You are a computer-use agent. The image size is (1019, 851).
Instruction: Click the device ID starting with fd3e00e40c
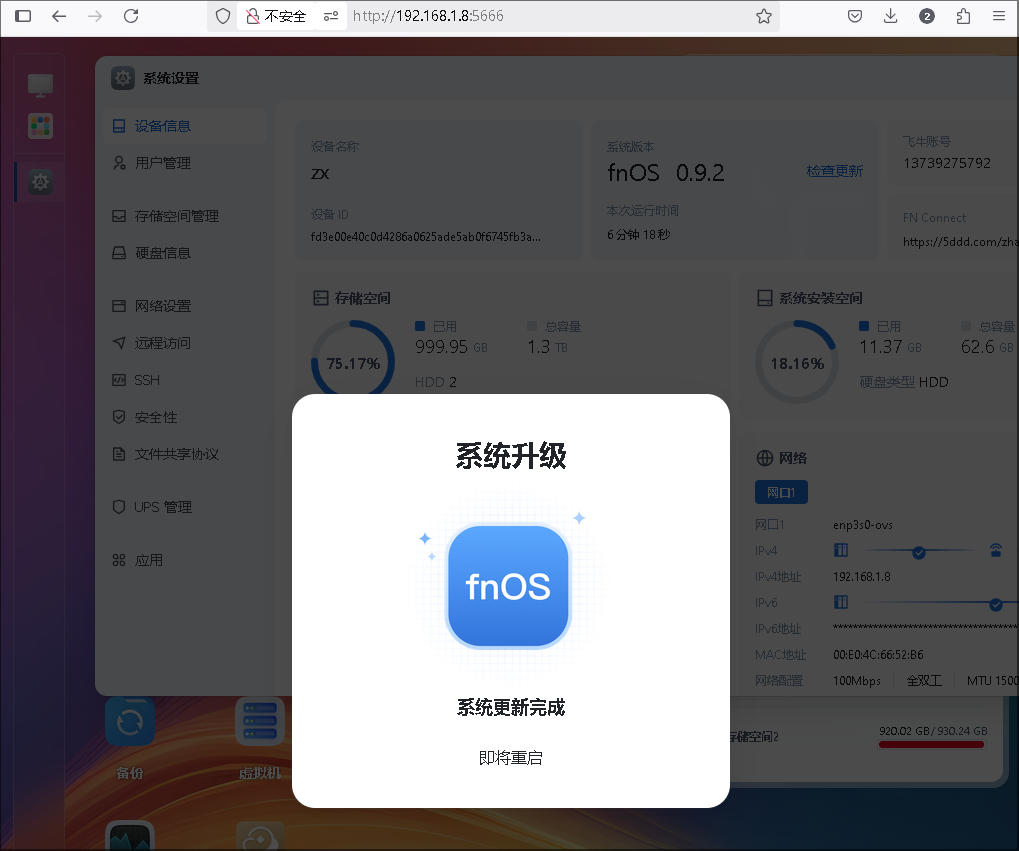[x=426, y=237]
